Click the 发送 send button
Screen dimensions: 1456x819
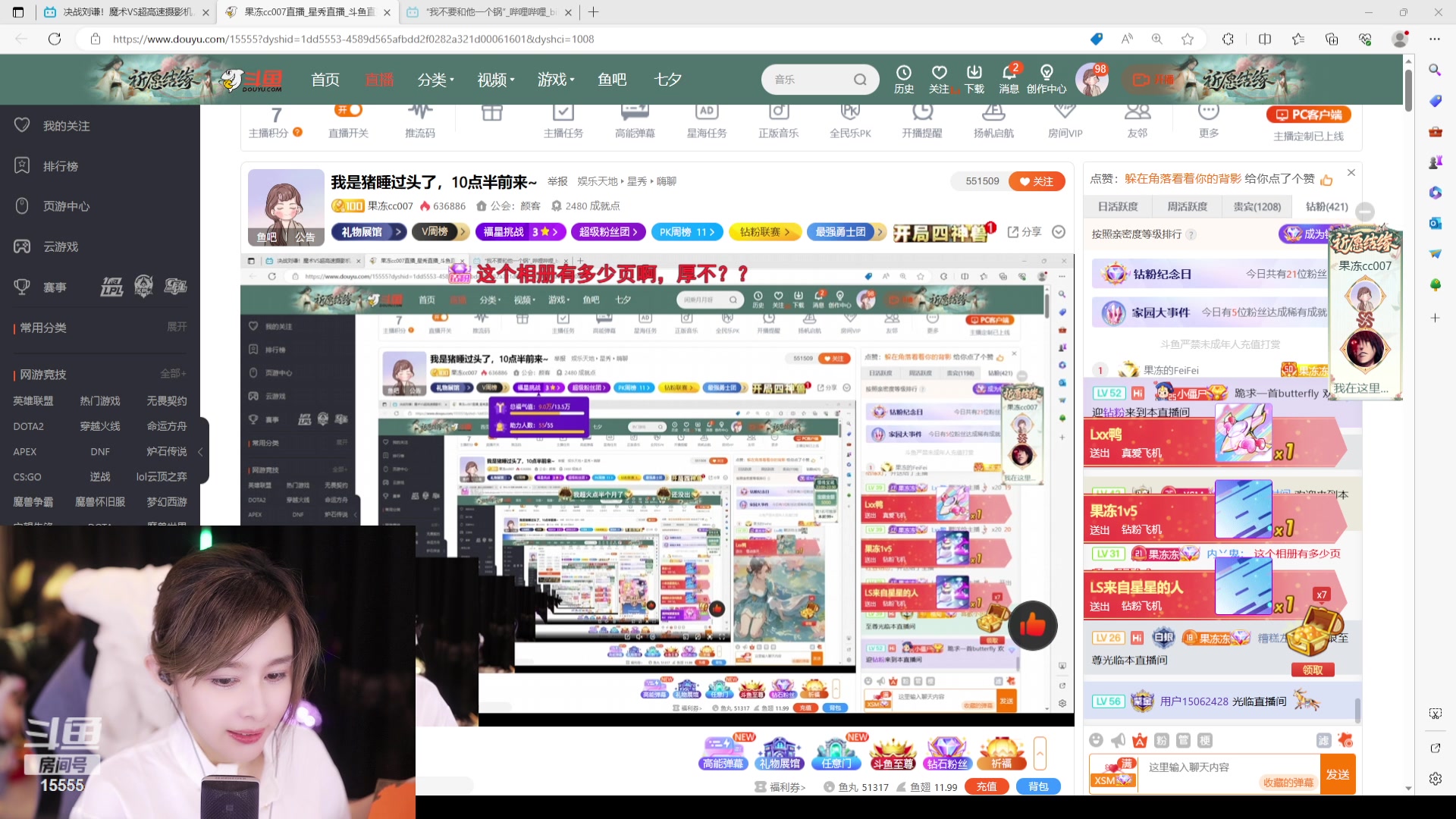click(x=1338, y=774)
